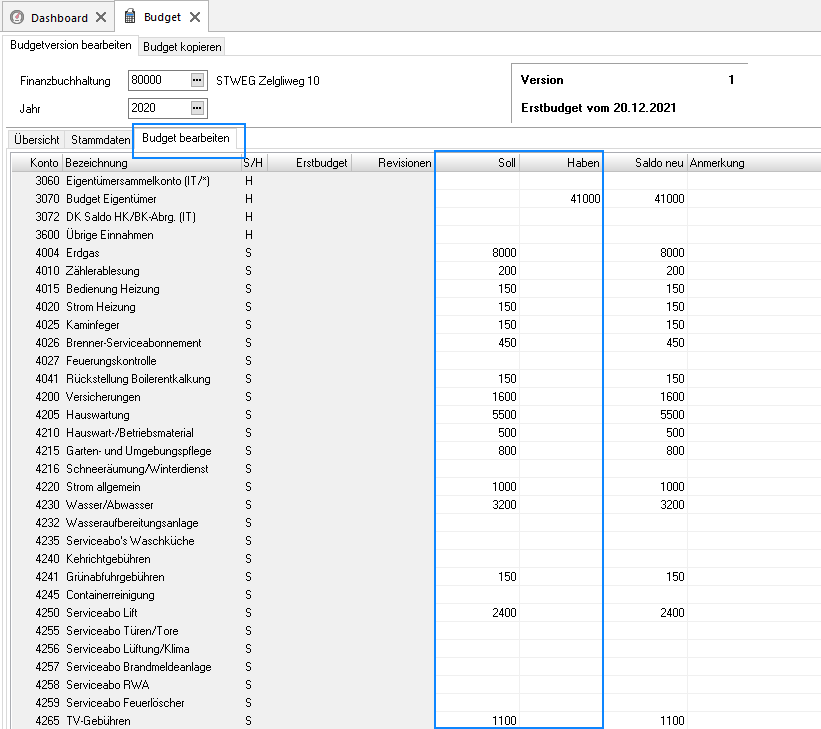Select row 3600 Übrige Einnahmen

[x=416, y=235]
